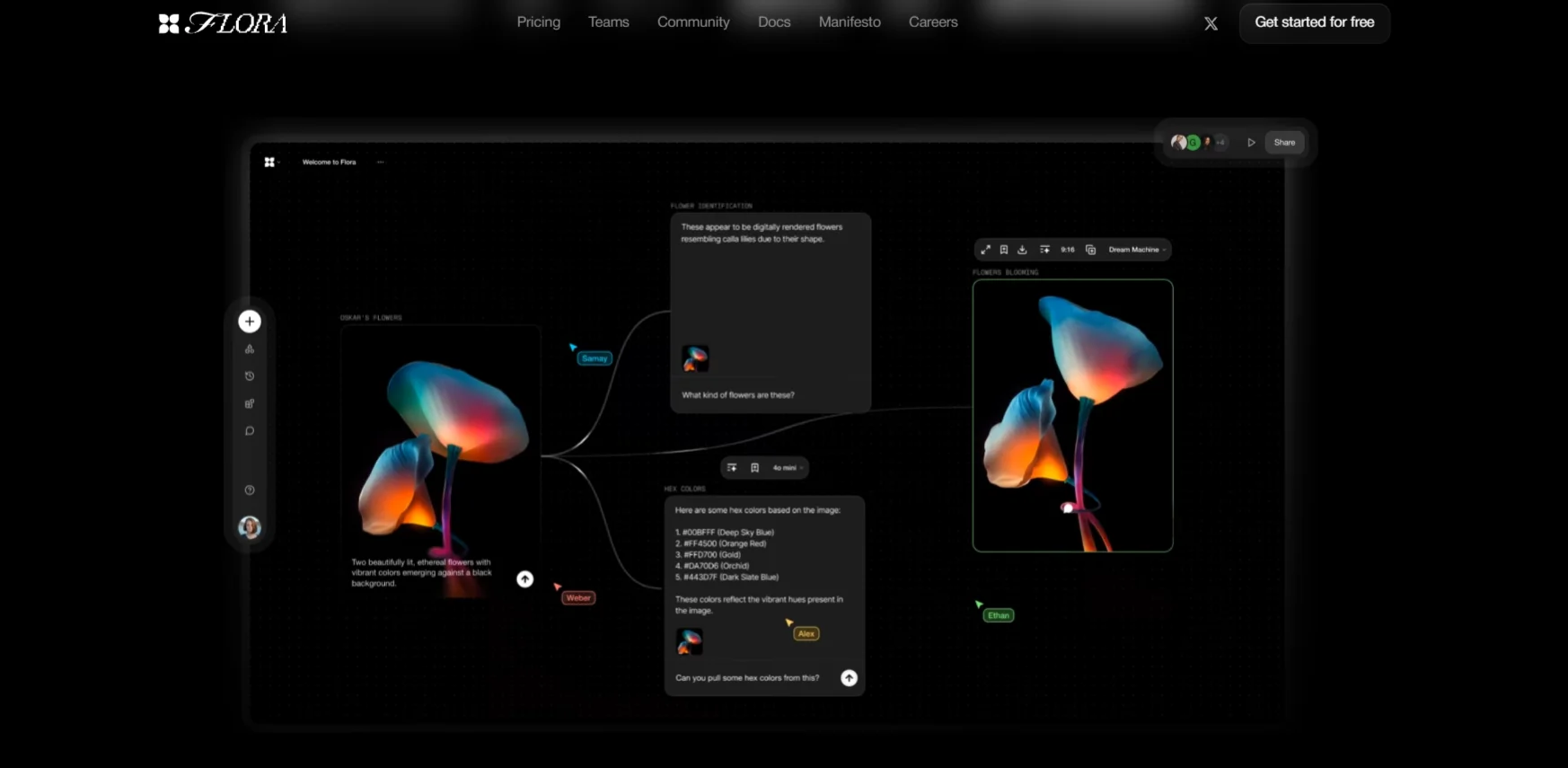Click the OSKAR'S FLOWERS node label
Viewport: 1568px width, 768px height.
[x=371, y=318]
